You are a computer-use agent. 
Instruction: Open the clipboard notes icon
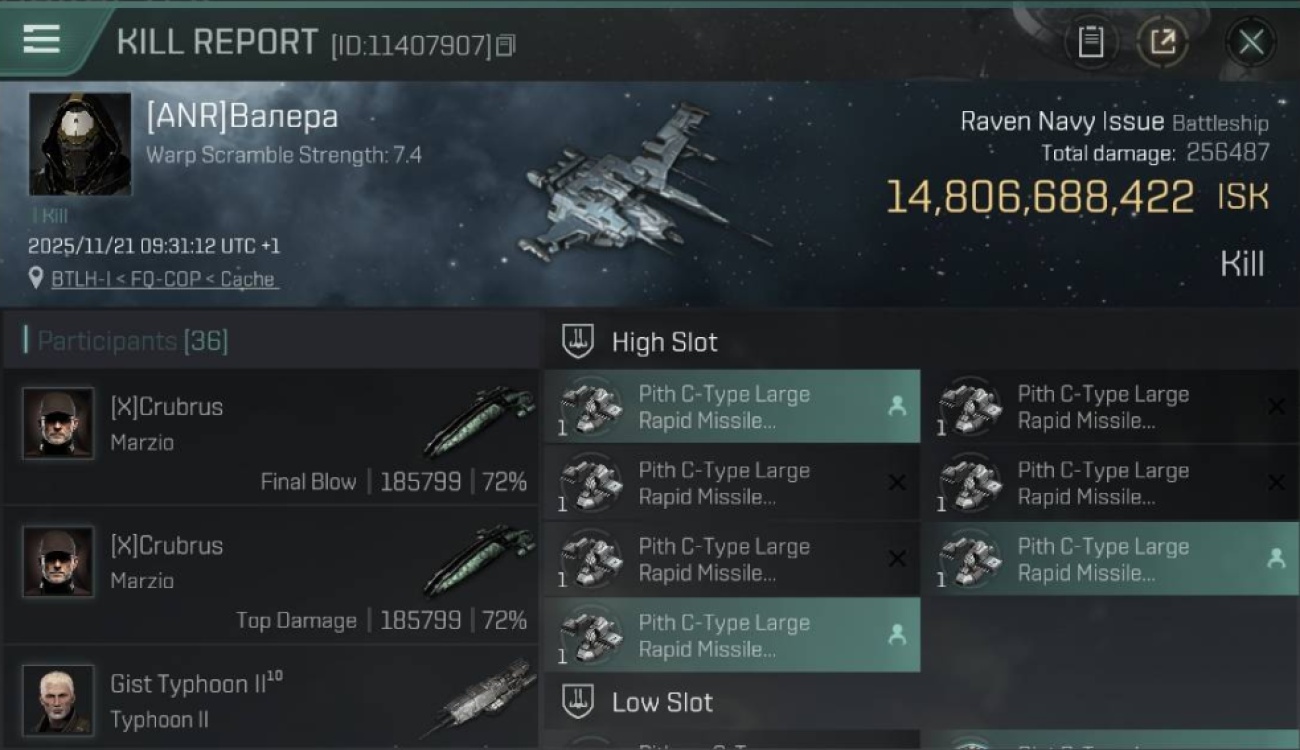coord(1090,42)
